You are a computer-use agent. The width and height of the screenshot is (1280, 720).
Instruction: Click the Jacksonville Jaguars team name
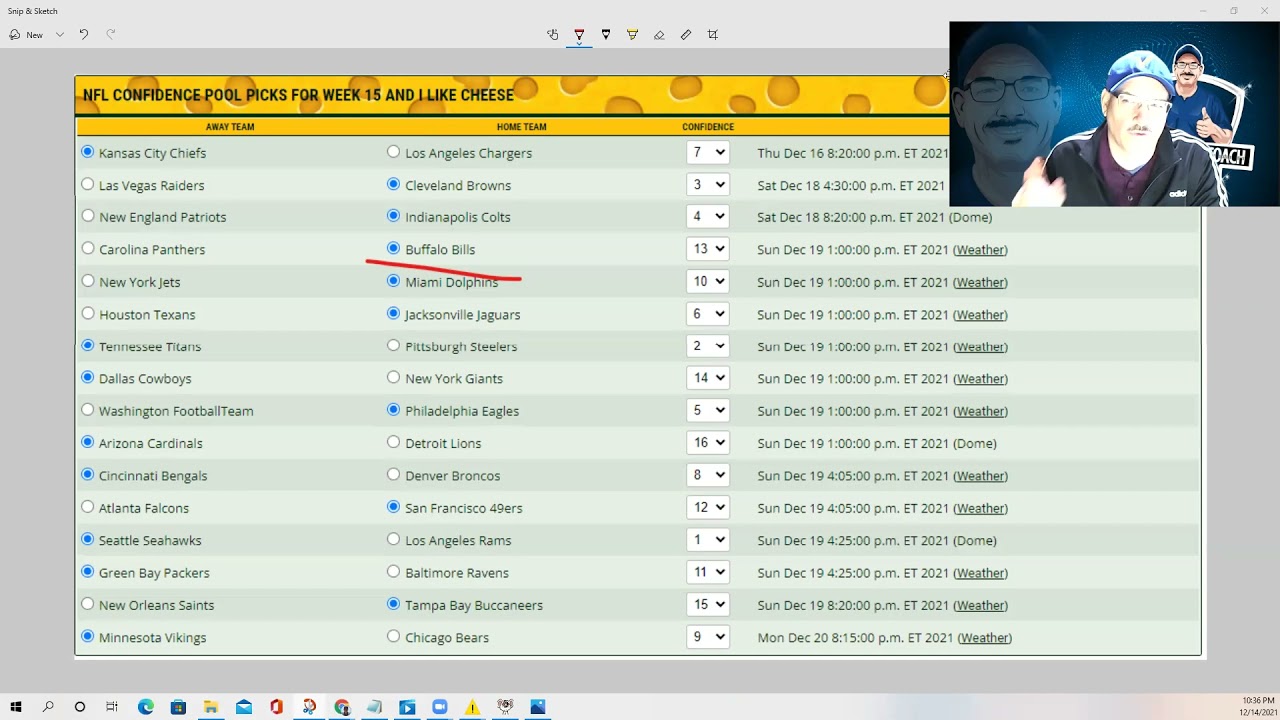462,314
